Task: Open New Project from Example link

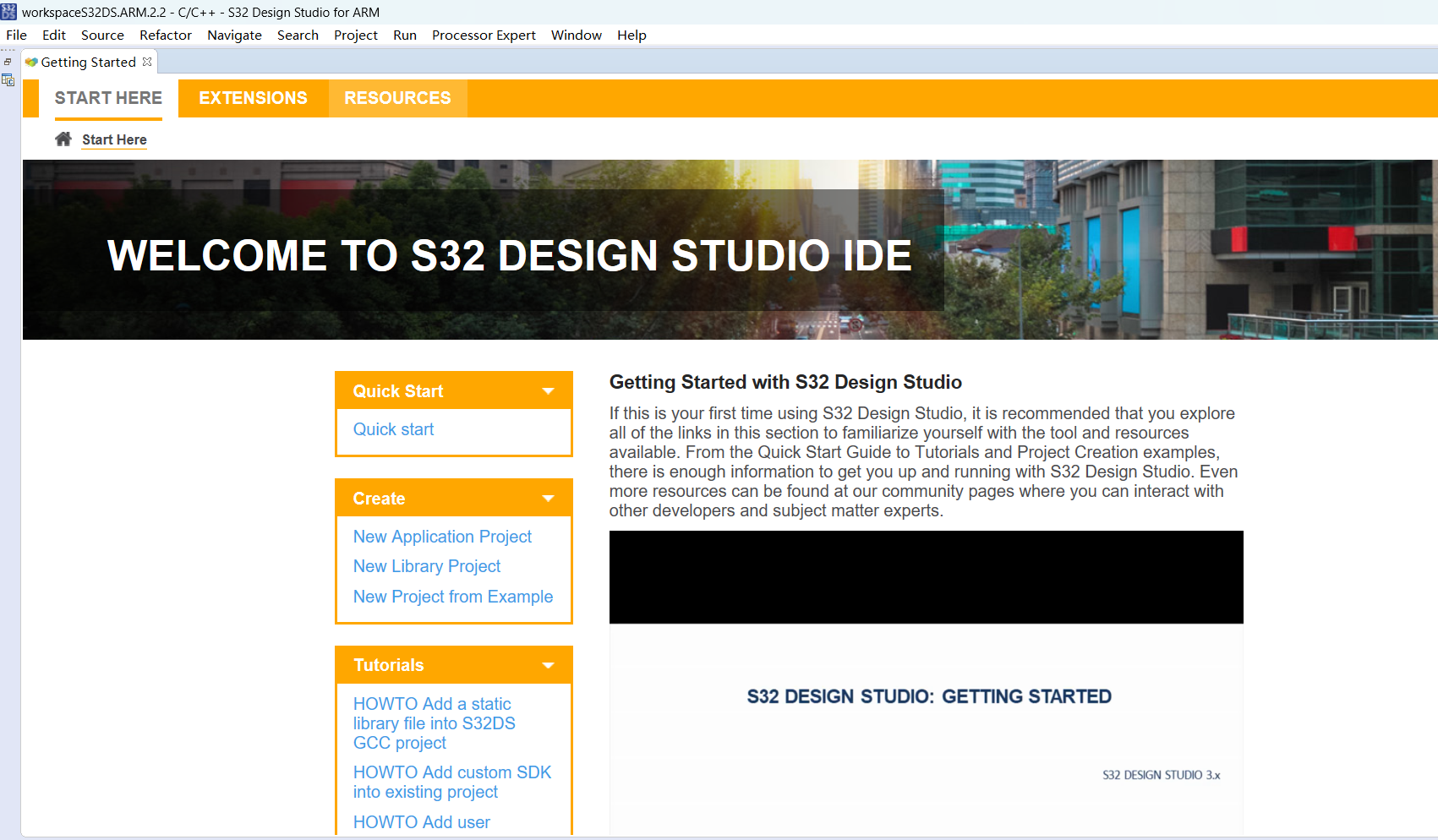Action: pos(453,597)
